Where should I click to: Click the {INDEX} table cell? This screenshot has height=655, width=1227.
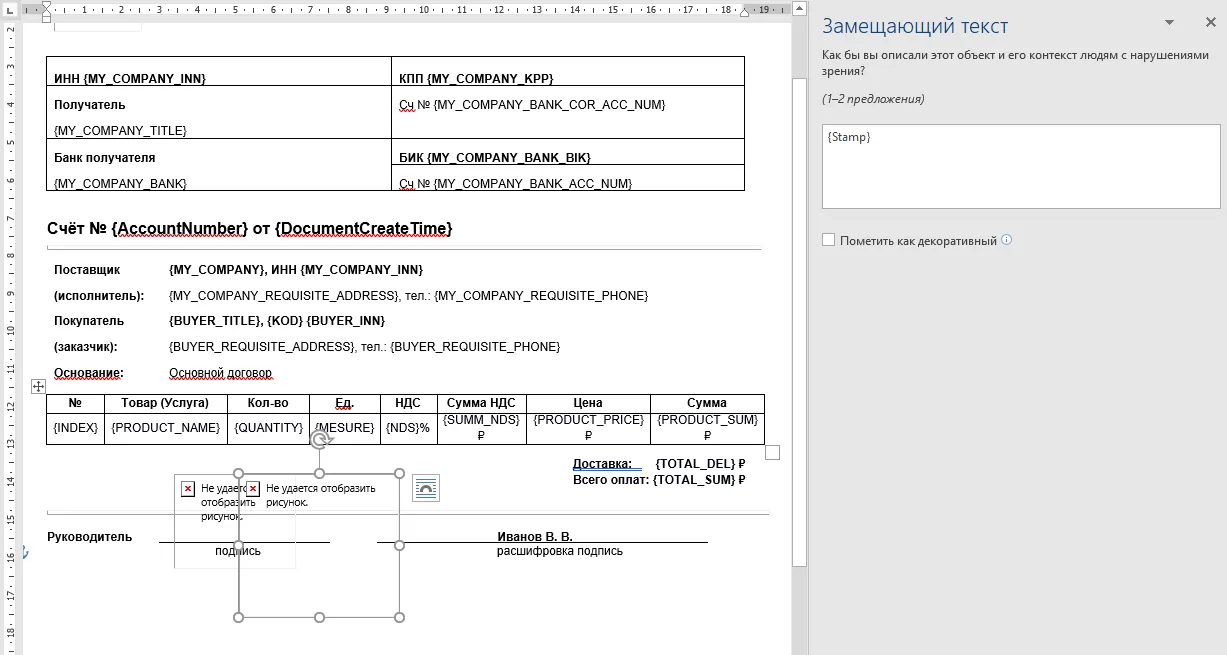click(x=76, y=428)
